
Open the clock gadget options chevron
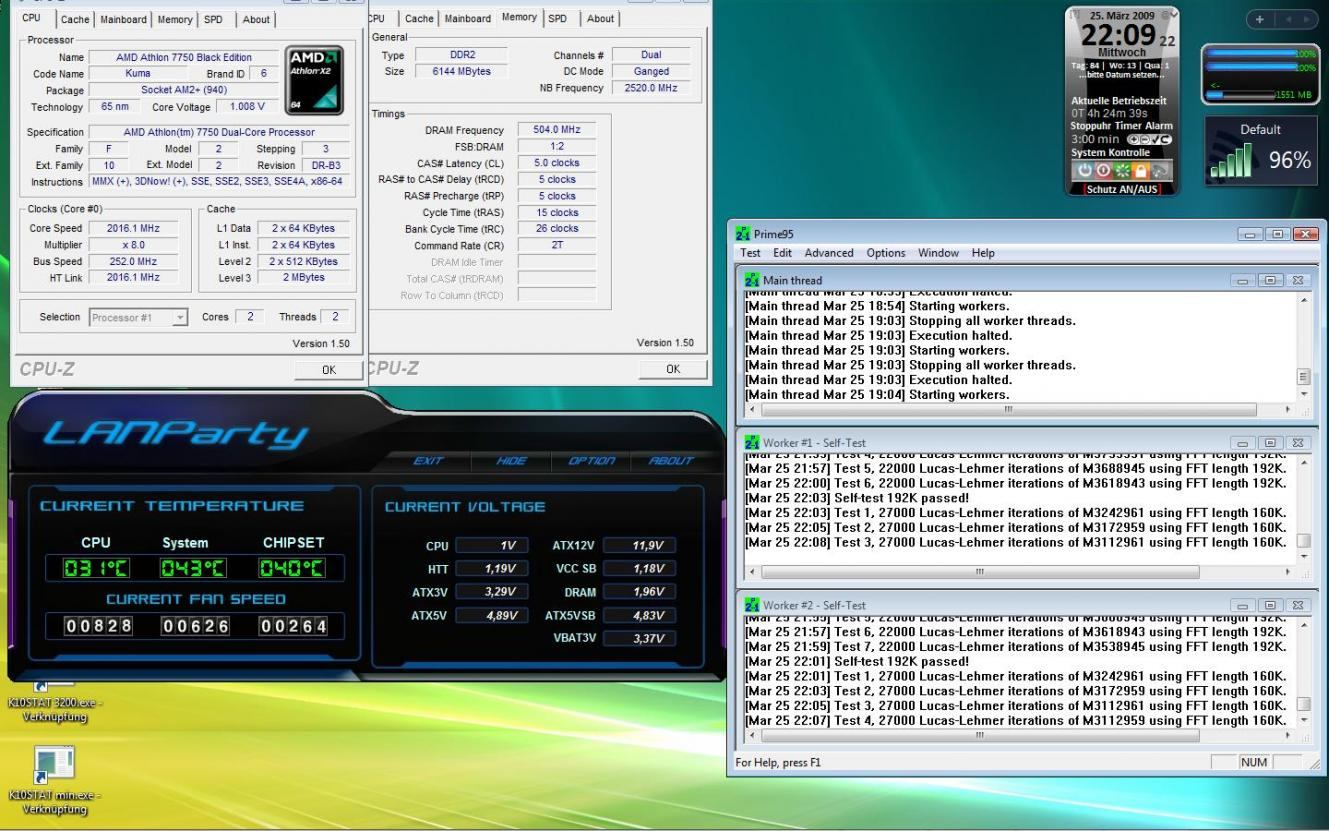point(1175,14)
